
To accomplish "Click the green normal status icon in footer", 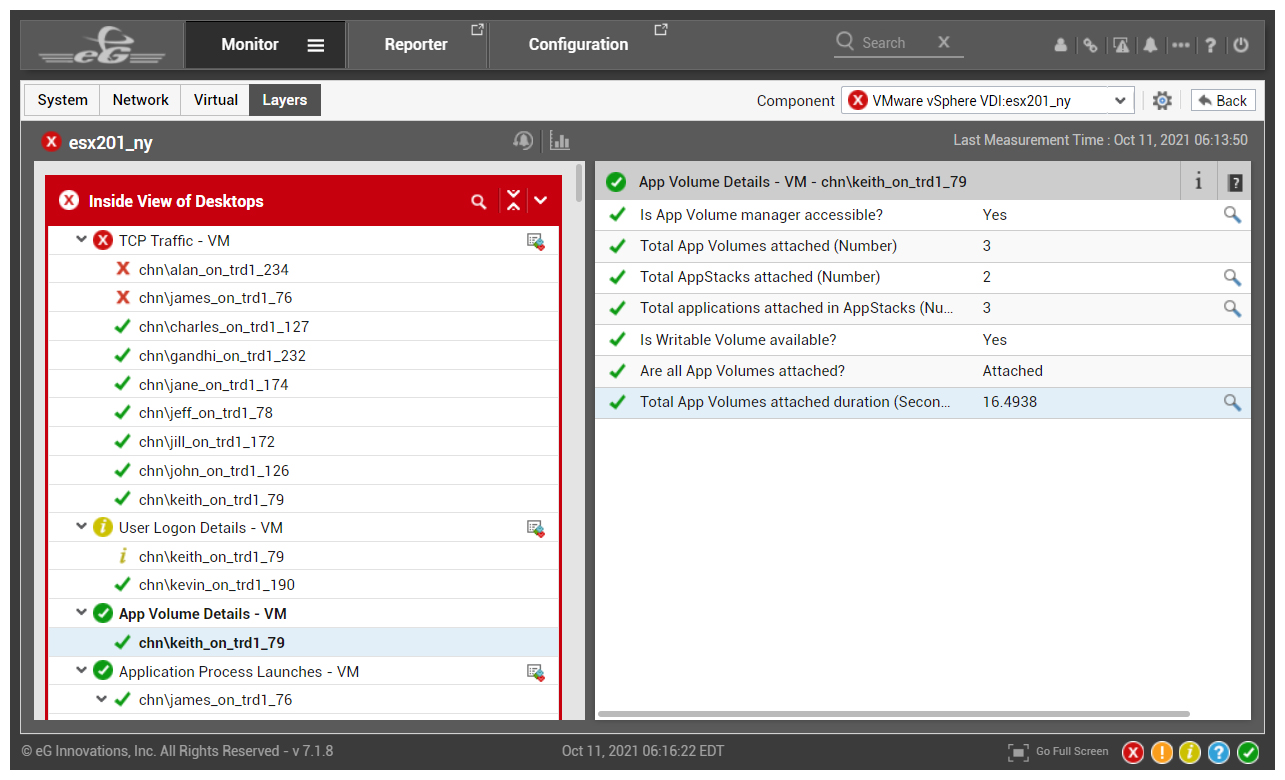I will tap(1248, 752).
